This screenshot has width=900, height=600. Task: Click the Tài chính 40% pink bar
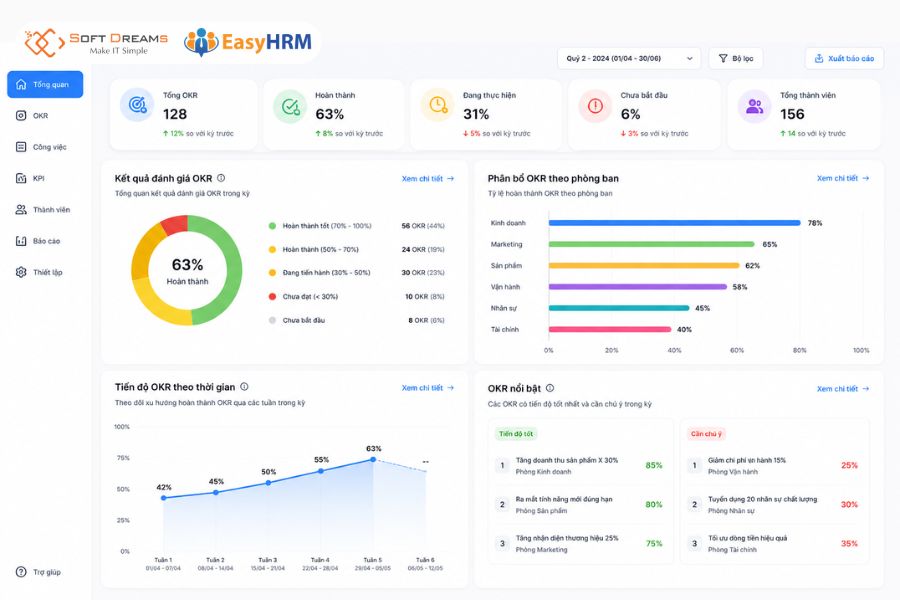tap(610, 329)
